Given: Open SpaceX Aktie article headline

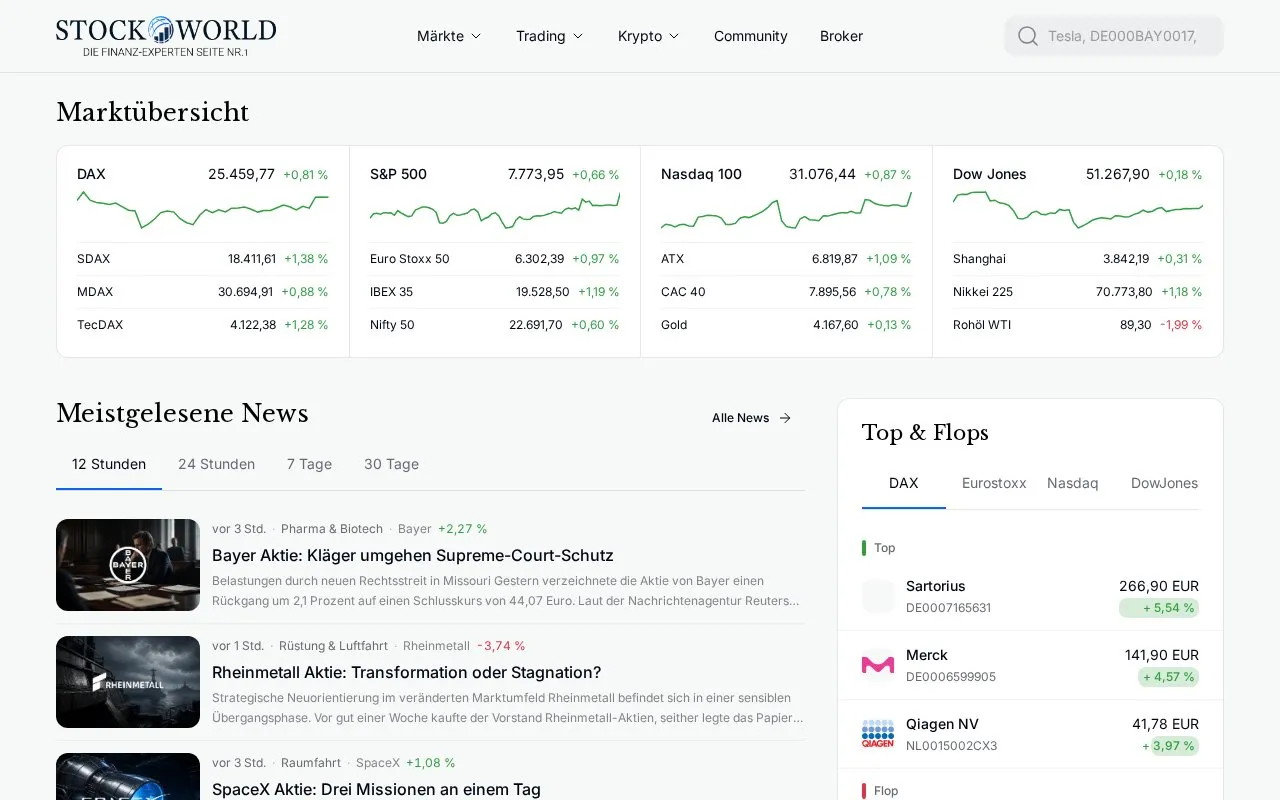Looking at the screenshot, I should (376, 789).
